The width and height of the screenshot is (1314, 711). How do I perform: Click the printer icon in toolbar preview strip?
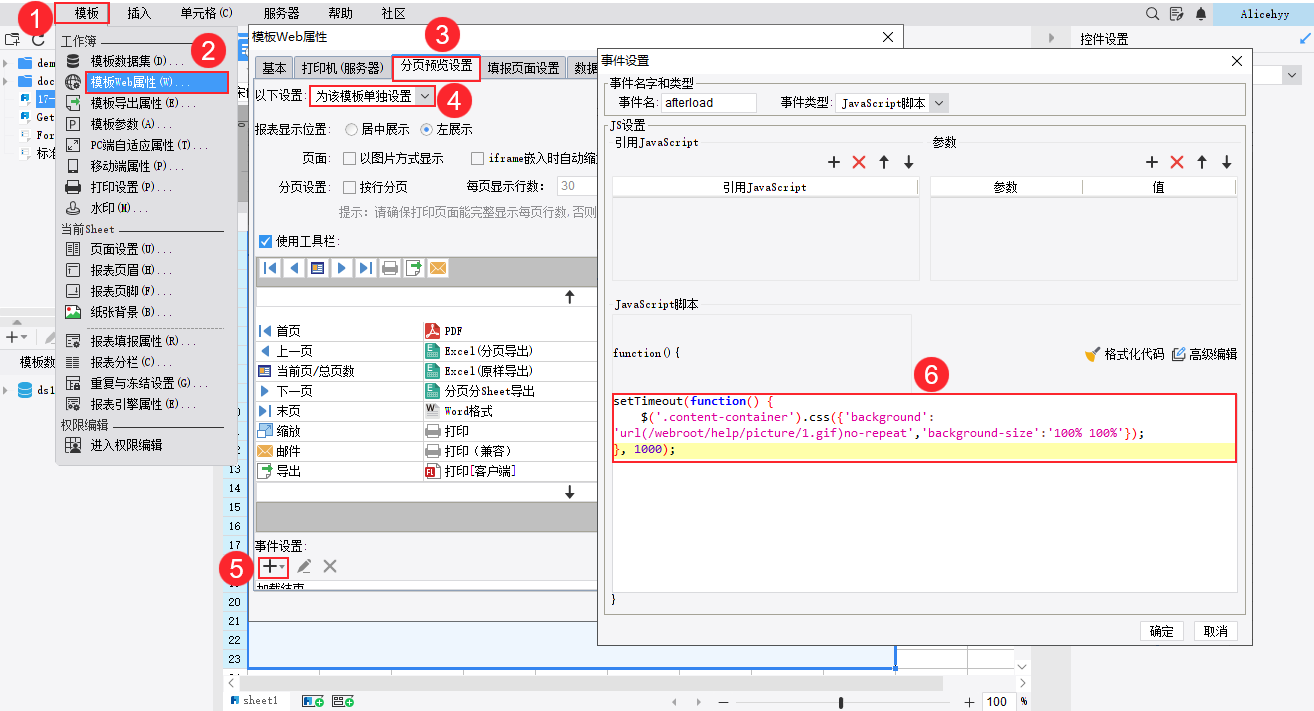(x=390, y=268)
